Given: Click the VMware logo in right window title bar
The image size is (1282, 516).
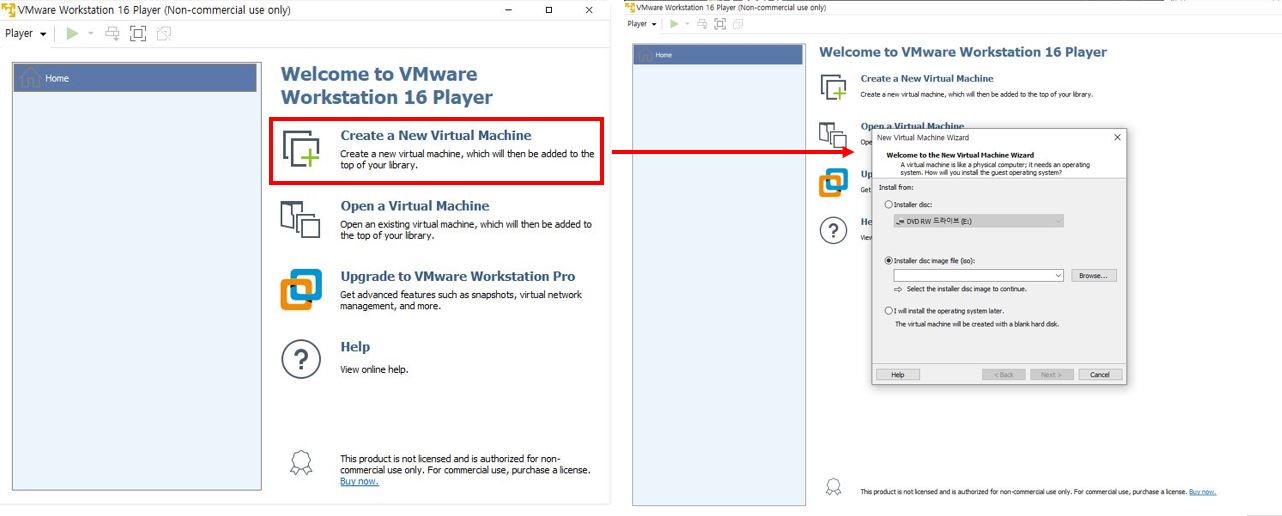Looking at the screenshot, I should (630, 7).
